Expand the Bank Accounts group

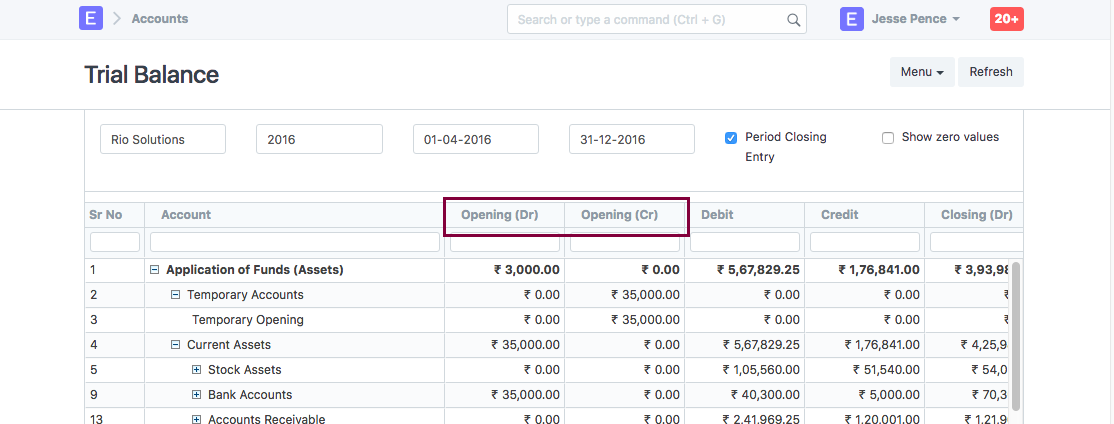click(197, 395)
